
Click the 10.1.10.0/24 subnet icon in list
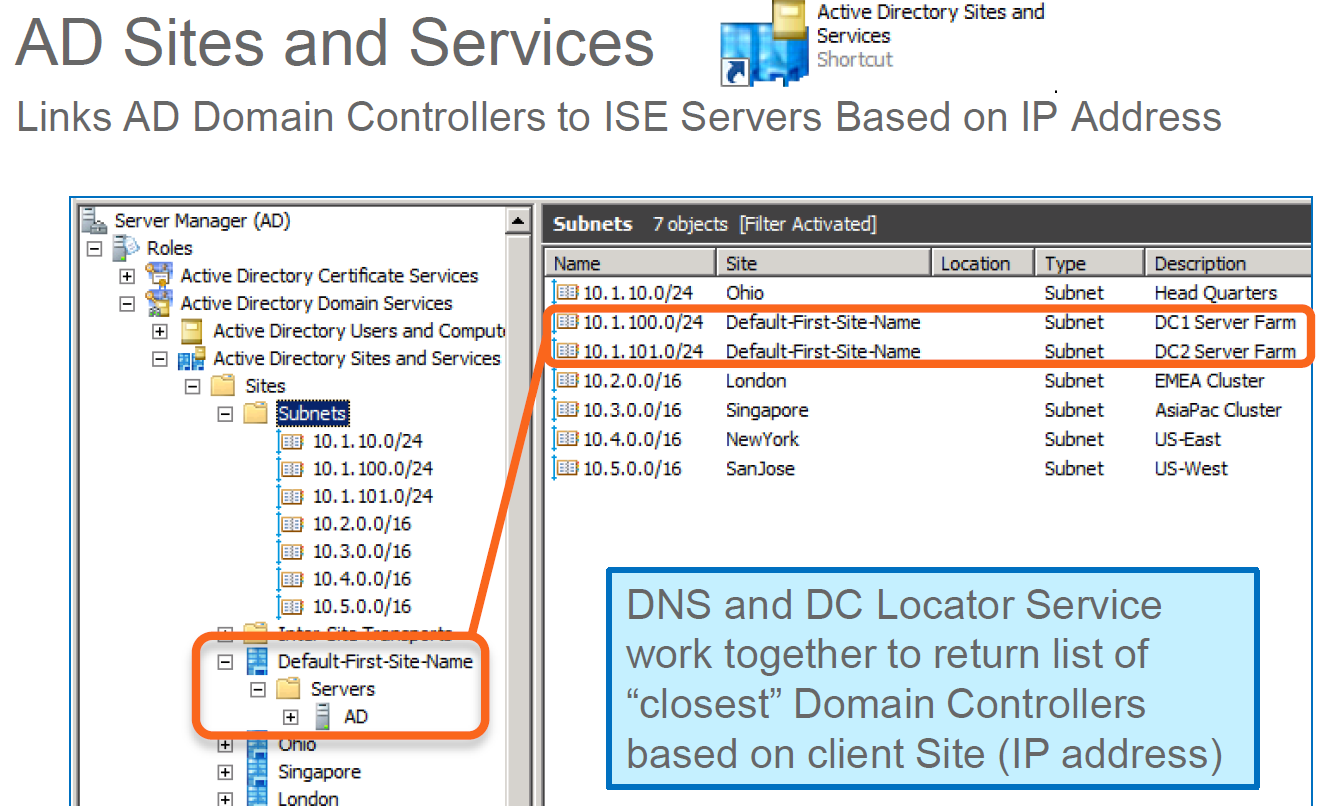coord(567,293)
